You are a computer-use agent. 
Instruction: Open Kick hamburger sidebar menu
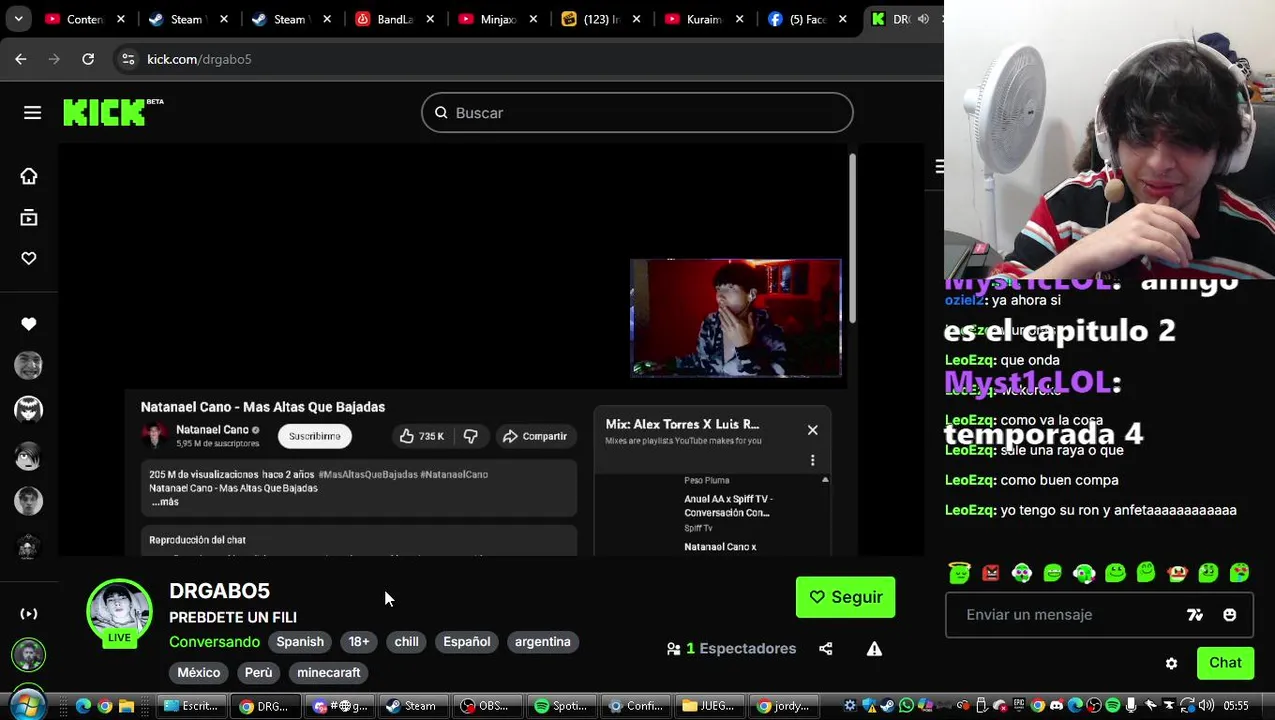pyautogui.click(x=32, y=113)
